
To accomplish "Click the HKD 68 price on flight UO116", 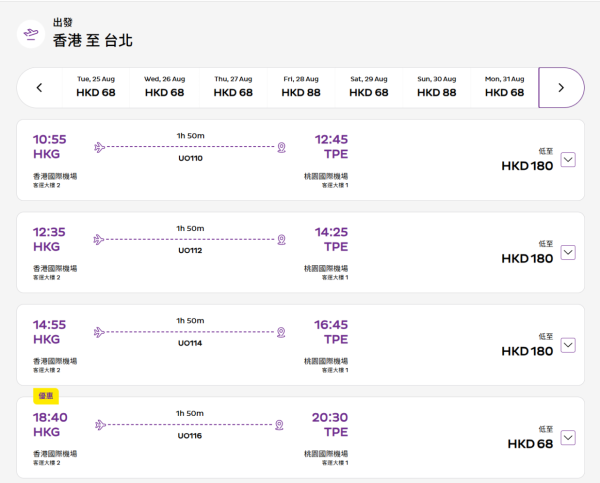I will pyautogui.click(x=530, y=443).
